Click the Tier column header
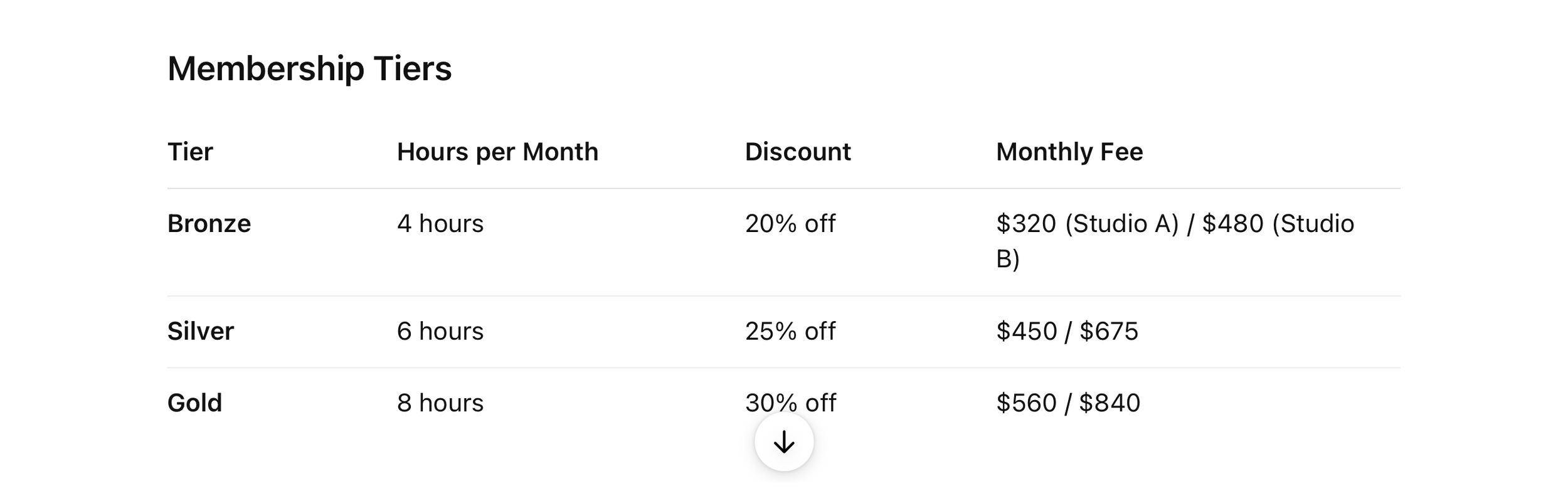This screenshot has width=1568, height=491. tap(190, 152)
